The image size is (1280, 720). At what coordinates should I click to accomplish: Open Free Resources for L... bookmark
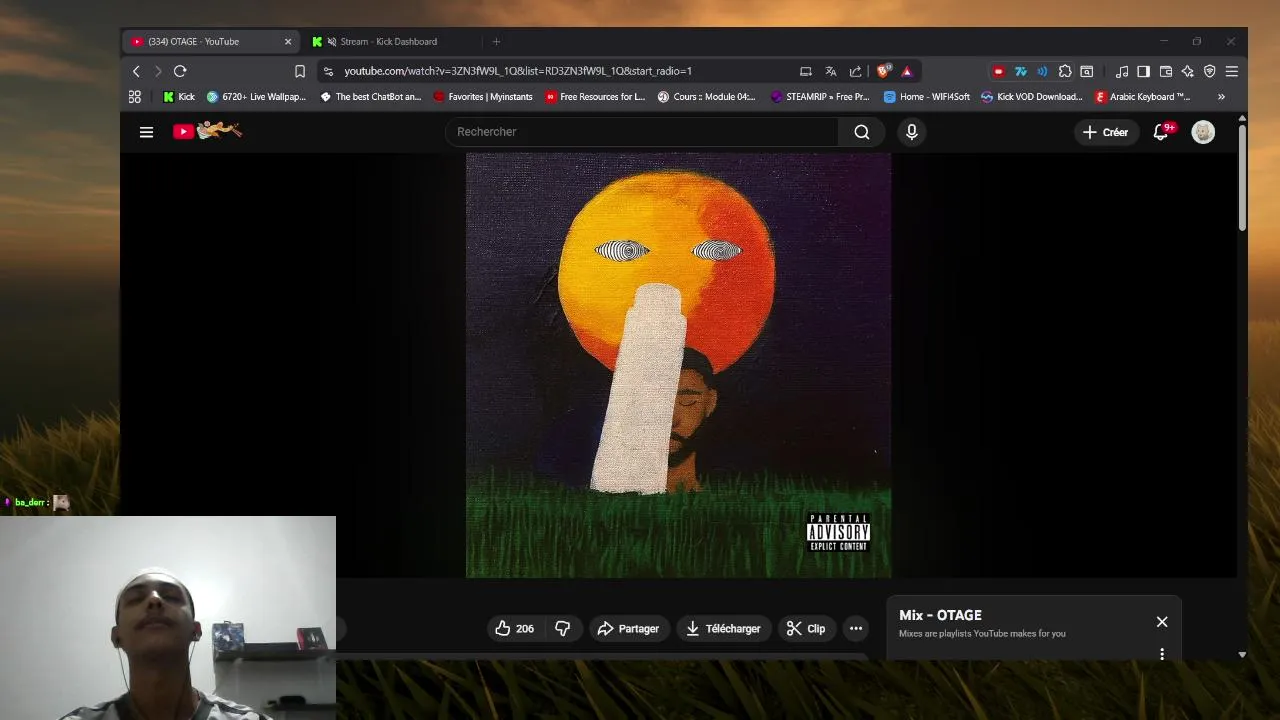596,97
